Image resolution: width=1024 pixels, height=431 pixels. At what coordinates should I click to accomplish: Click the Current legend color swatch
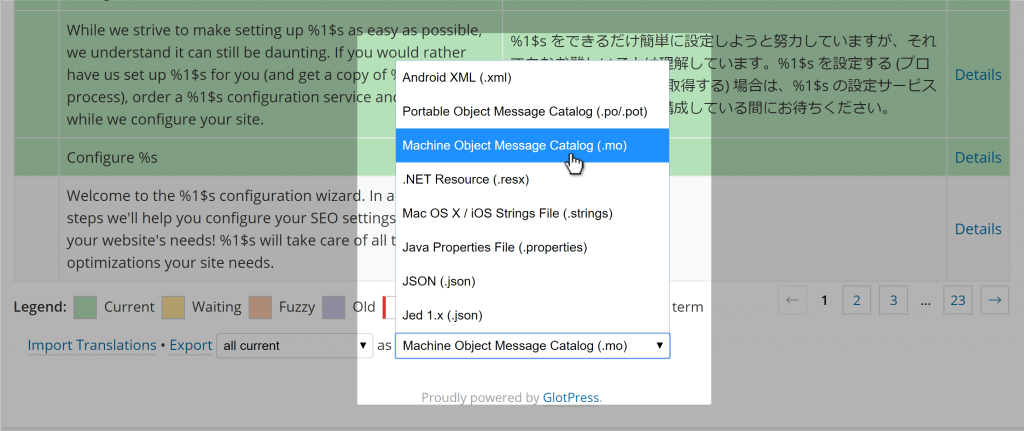point(85,307)
